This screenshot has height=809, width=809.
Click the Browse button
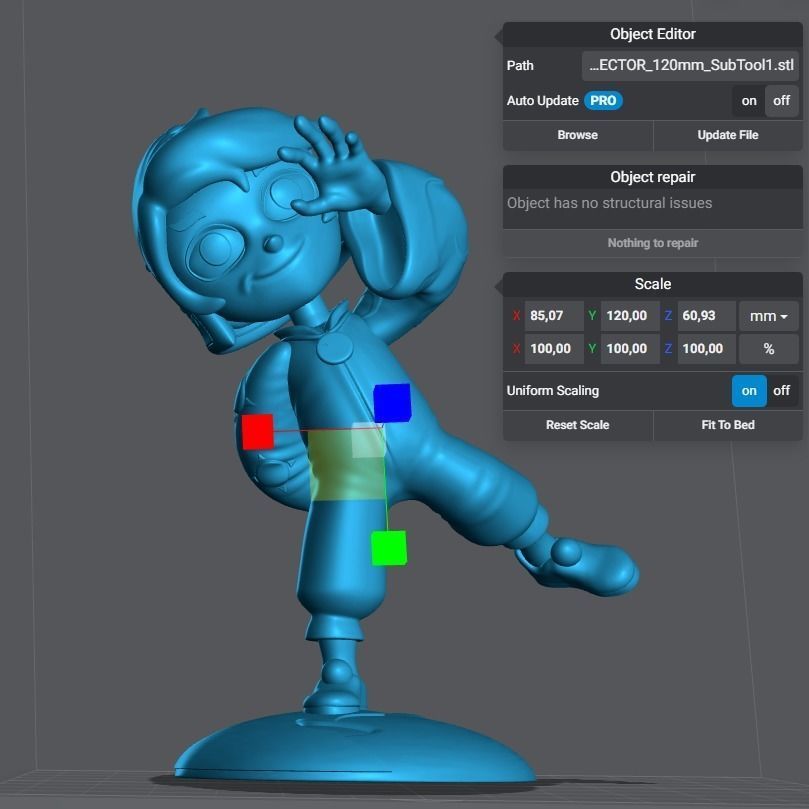(x=577, y=135)
